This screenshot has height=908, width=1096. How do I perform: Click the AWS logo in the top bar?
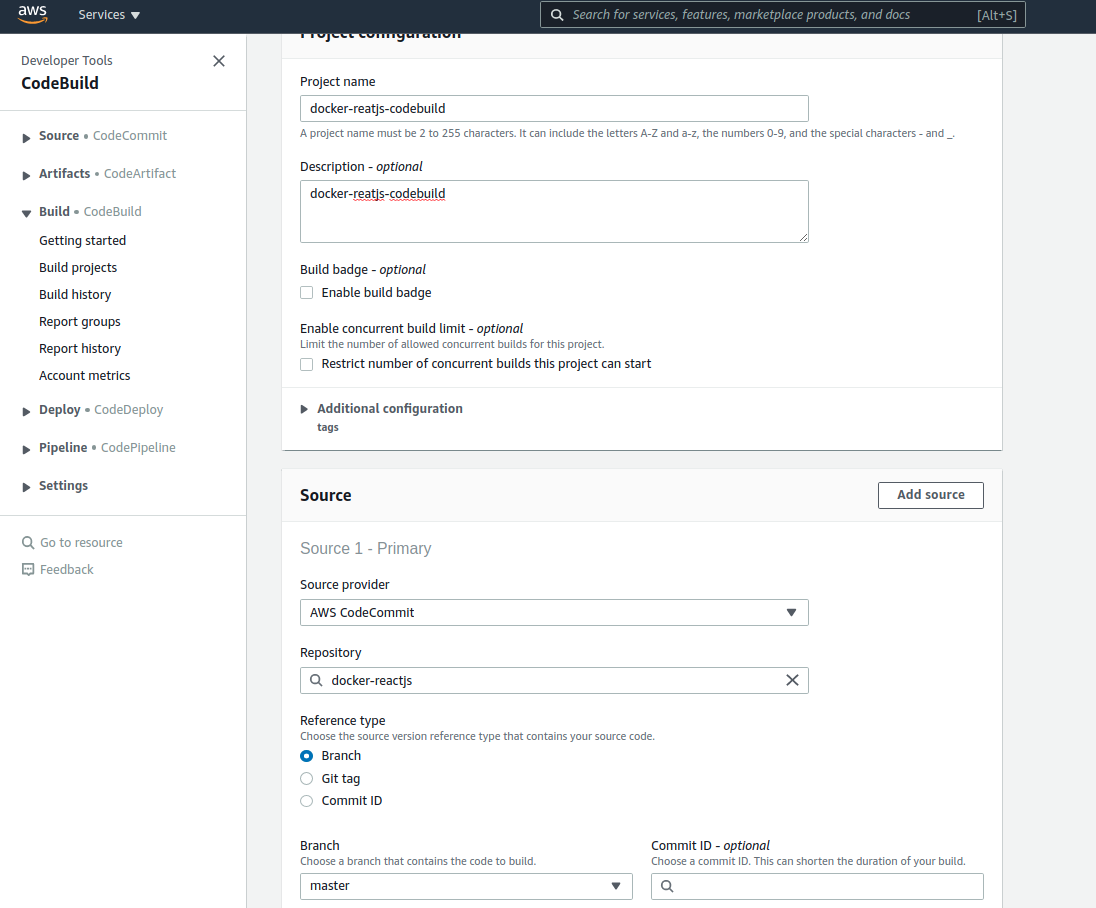31,14
